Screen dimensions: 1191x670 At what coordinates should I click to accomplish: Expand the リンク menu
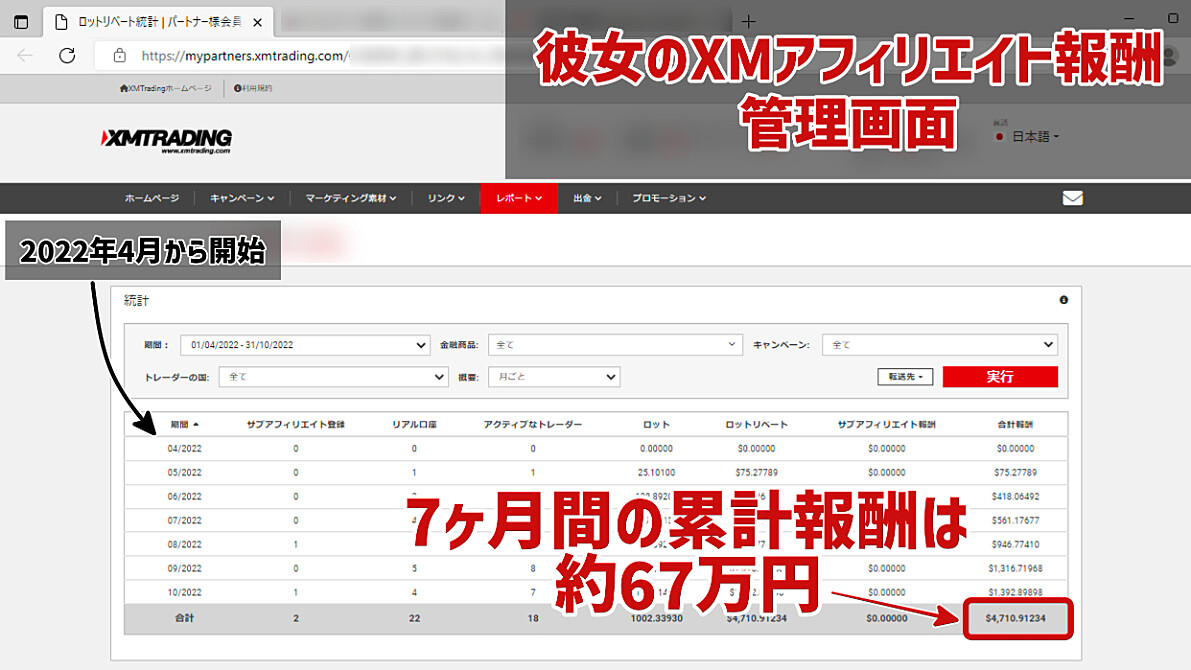(446, 198)
